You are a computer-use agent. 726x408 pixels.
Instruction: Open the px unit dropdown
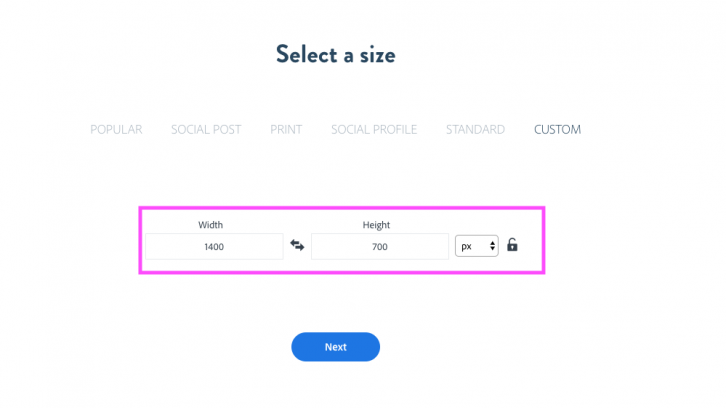pos(476,246)
